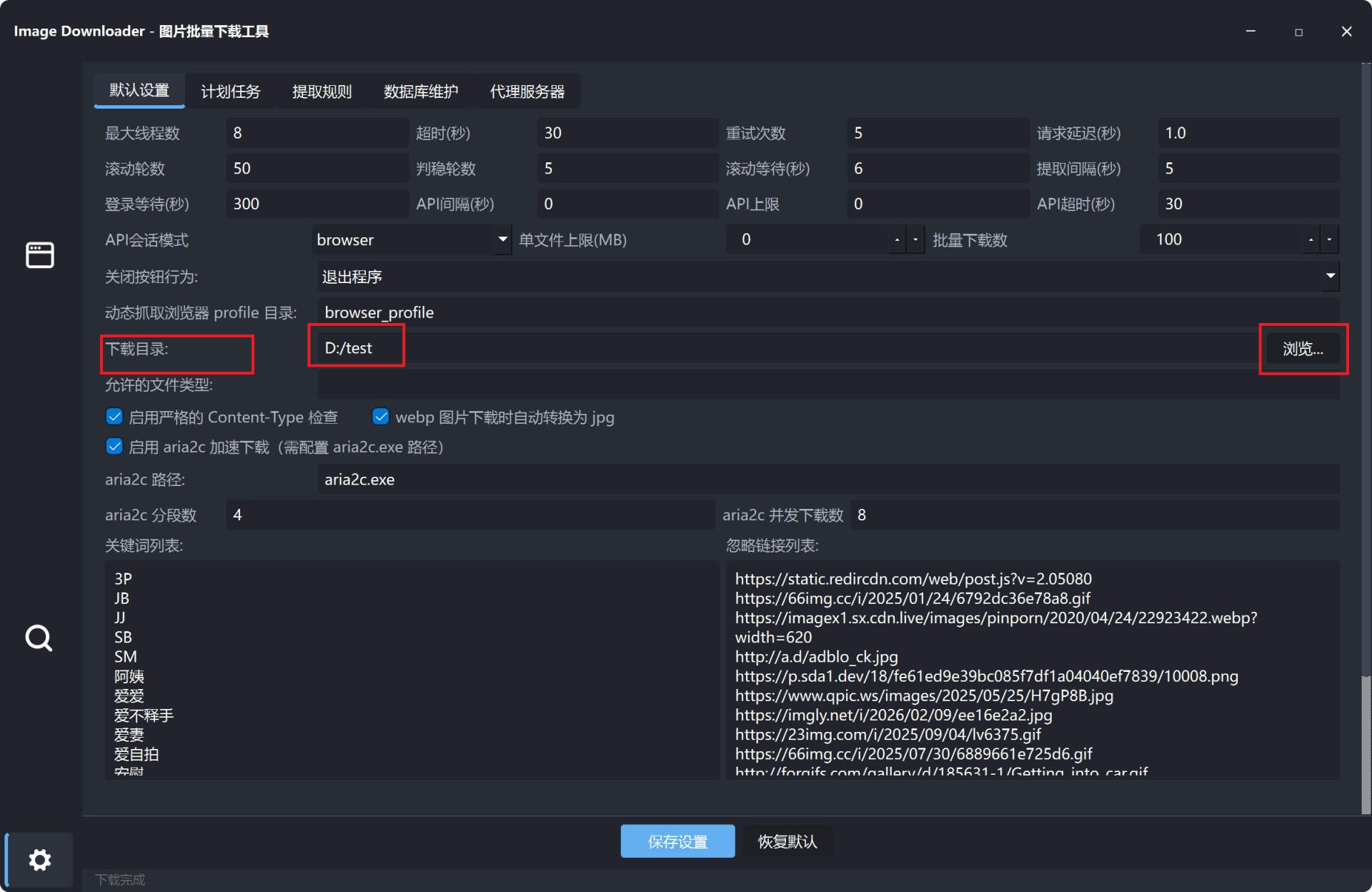1372x892 pixels.
Task: Decrease 批量下载数 with down arrow
Action: click(1329, 240)
